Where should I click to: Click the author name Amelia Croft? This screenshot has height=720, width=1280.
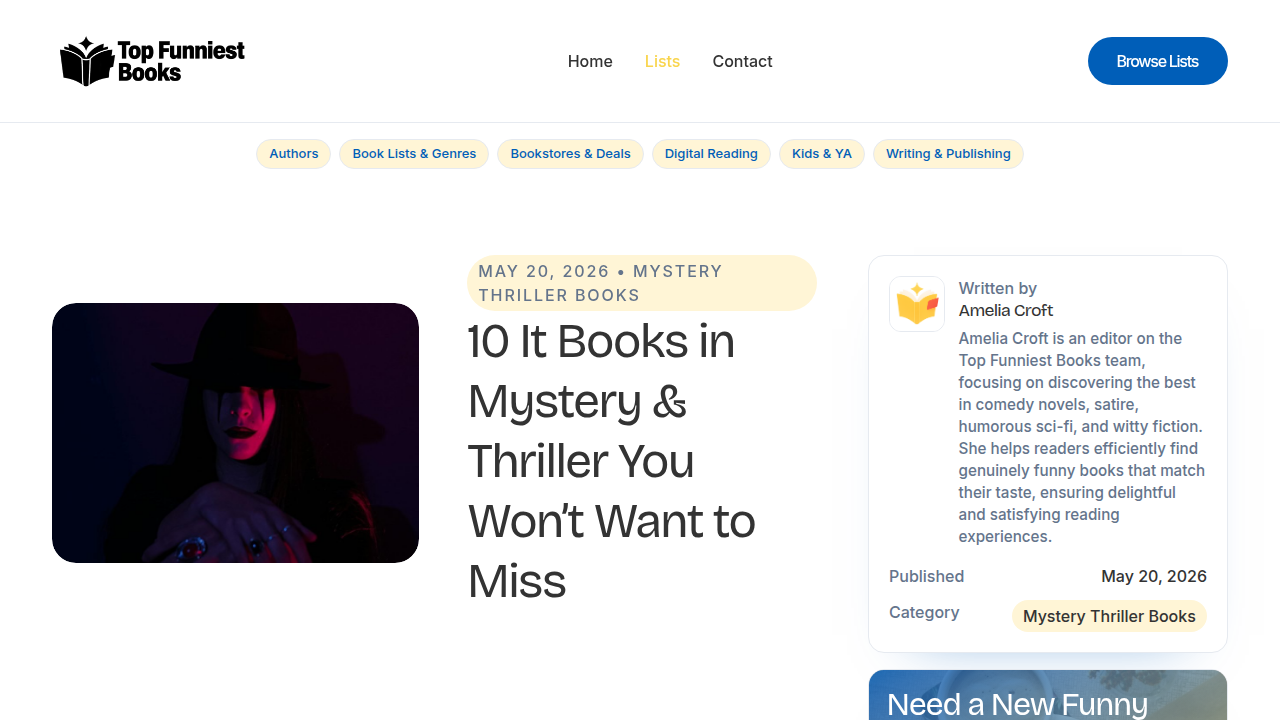[1005, 310]
